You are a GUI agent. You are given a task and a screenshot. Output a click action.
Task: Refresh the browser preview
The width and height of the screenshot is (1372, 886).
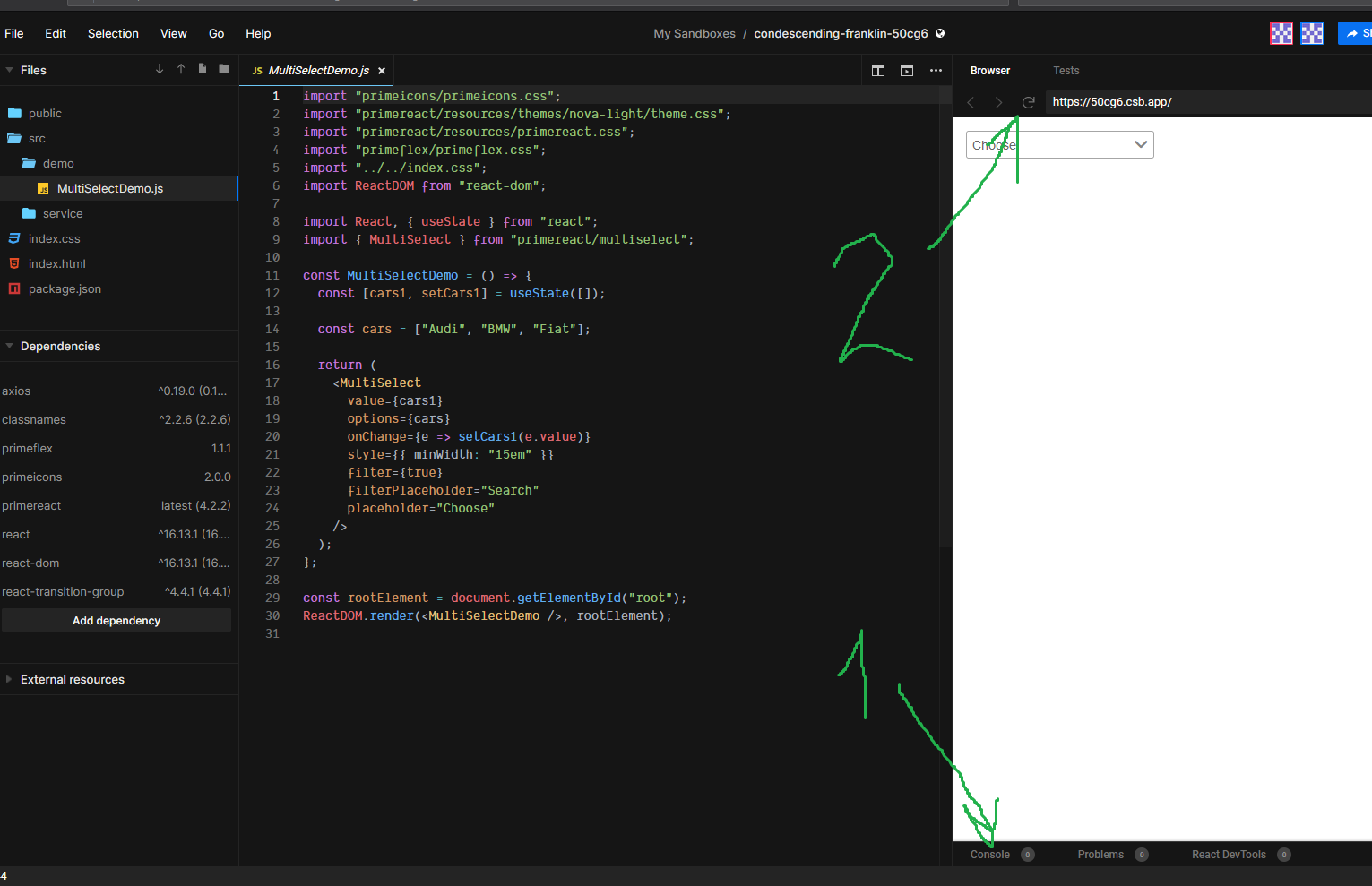click(1028, 102)
